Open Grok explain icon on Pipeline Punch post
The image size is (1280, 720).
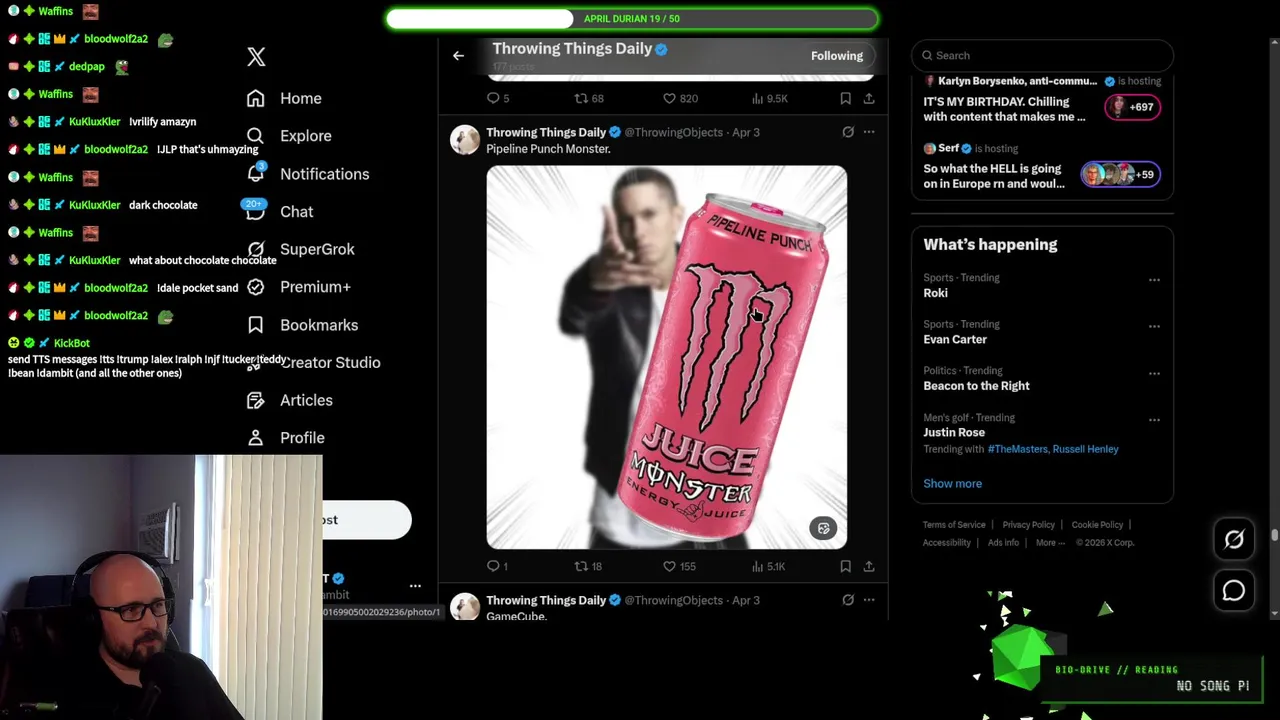[x=848, y=132]
